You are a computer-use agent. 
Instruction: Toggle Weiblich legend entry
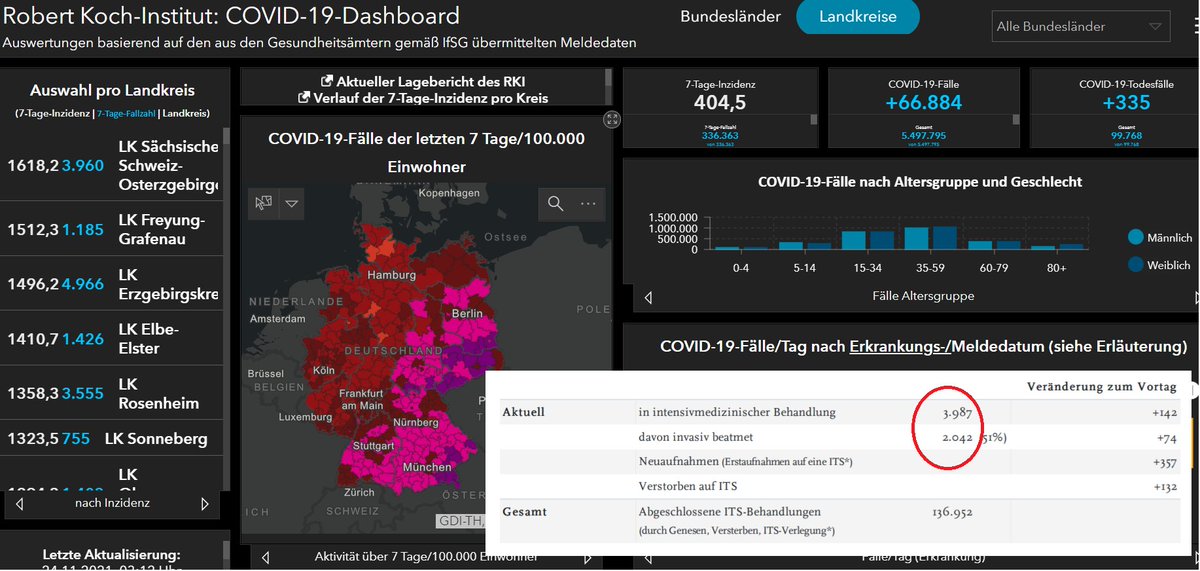1160,265
